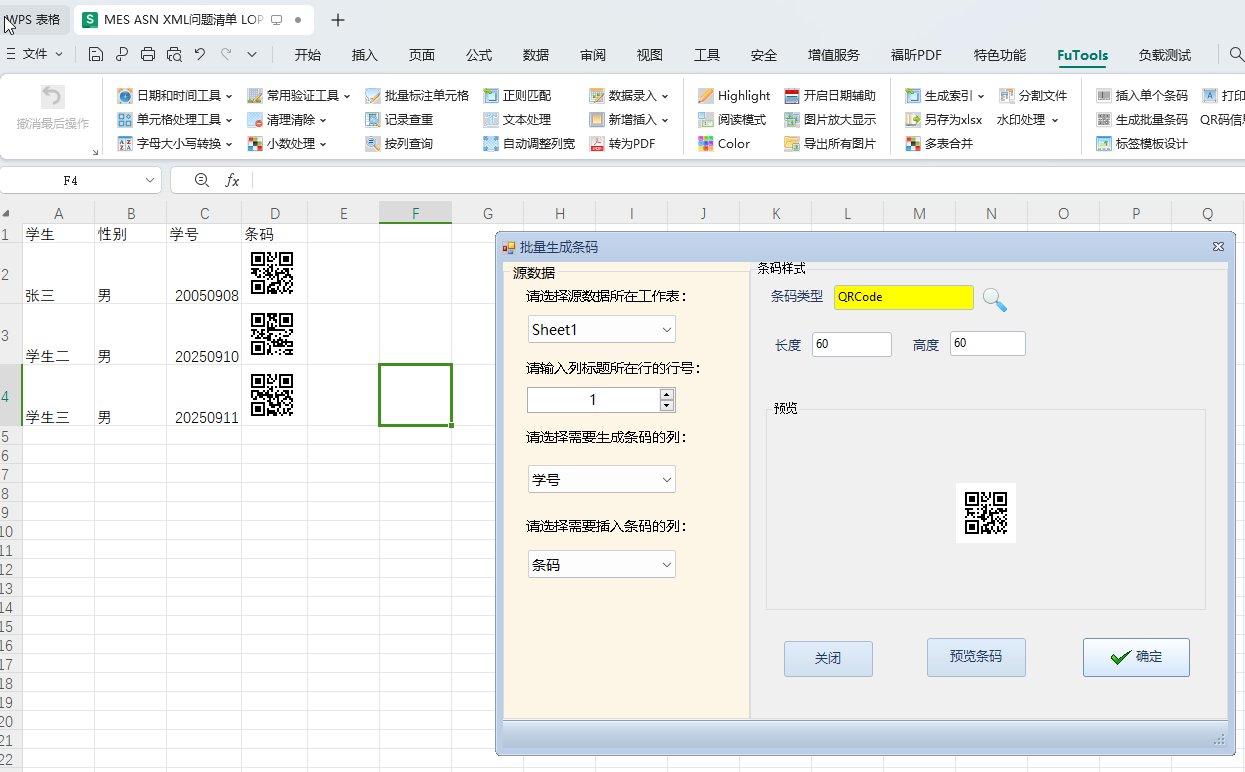Click the Color tool
Image resolution: width=1245 pixels, height=772 pixels.
[x=724, y=144]
